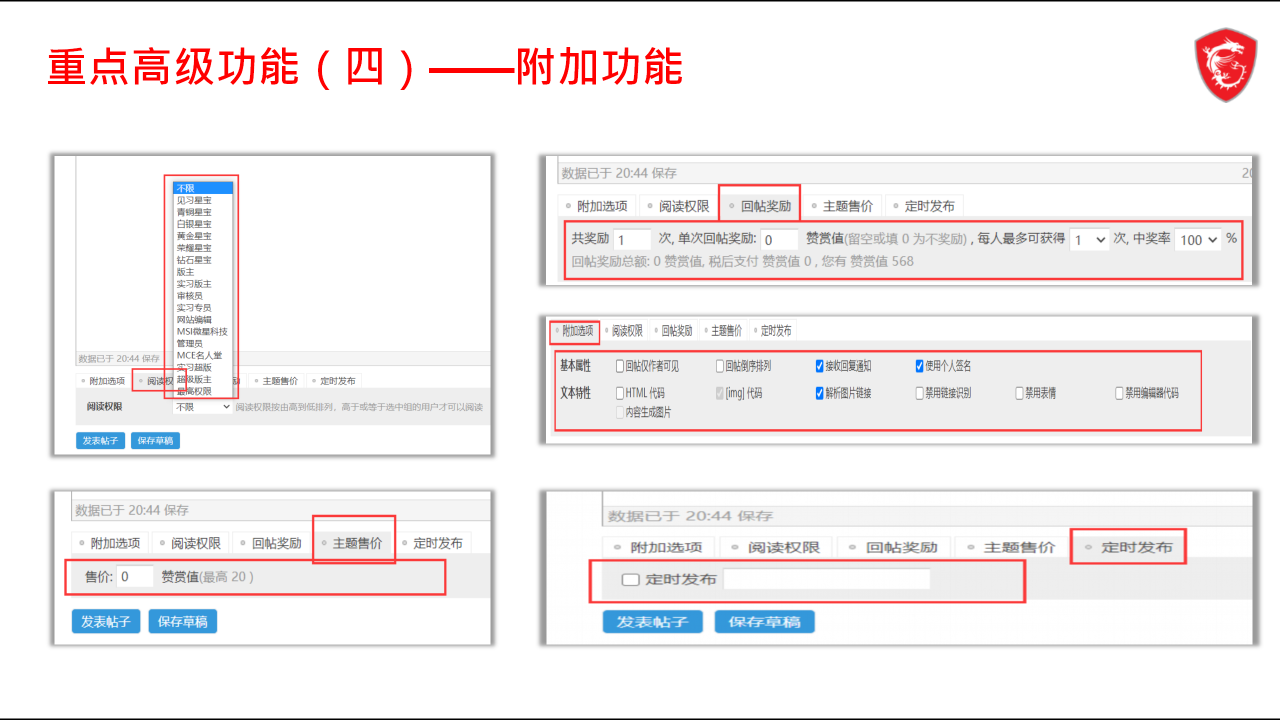Click 保存草稿 button in bottom-left panel
Image resolution: width=1280 pixels, height=720 pixels.
pos(183,621)
